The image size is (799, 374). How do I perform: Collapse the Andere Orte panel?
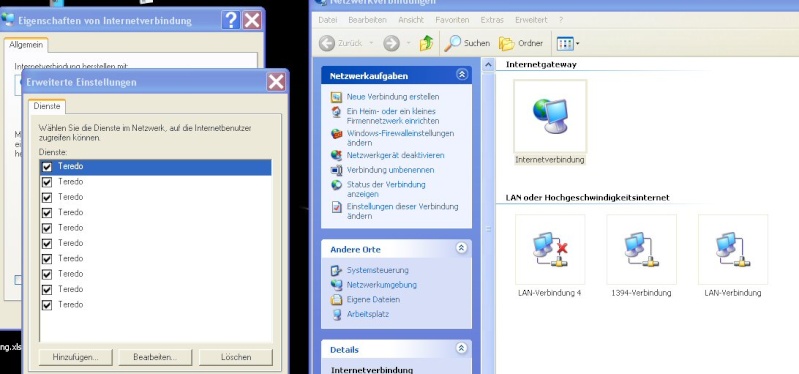462,248
